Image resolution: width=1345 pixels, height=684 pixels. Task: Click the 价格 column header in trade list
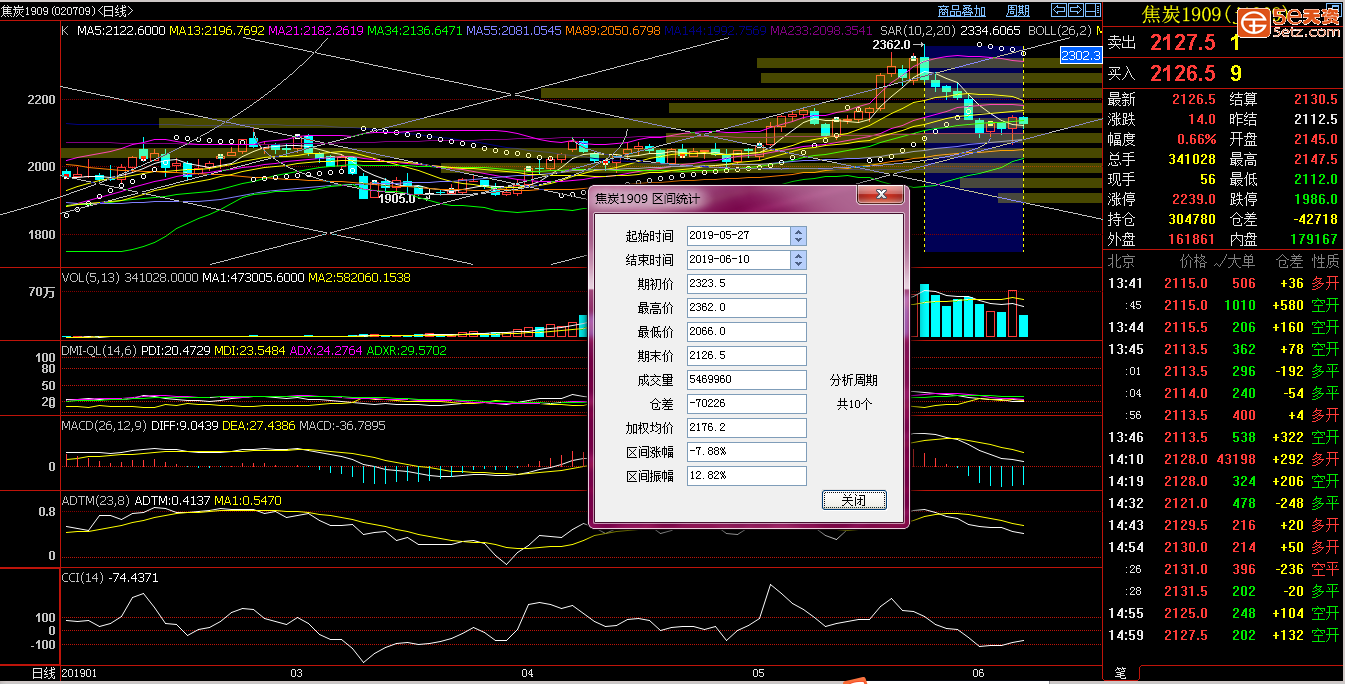click(1193, 261)
